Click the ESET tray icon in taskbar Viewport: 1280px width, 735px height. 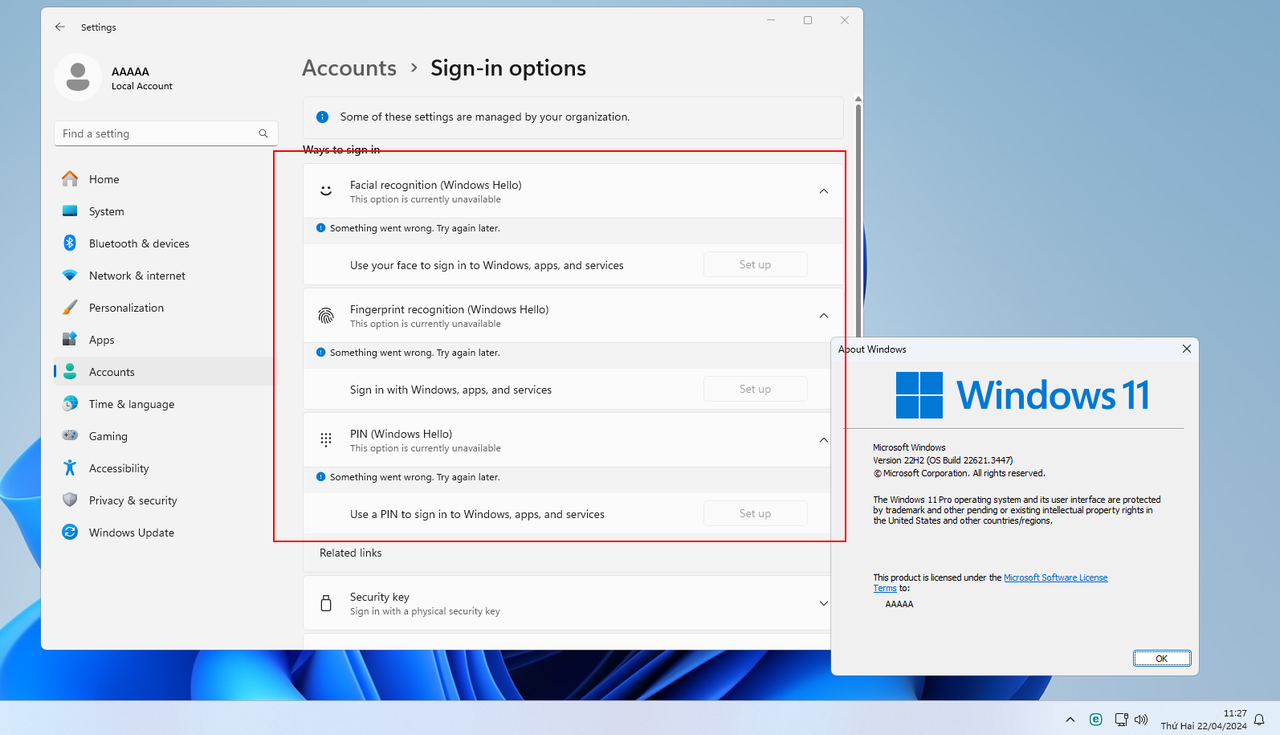pyautogui.click(x=1096, y=719)
